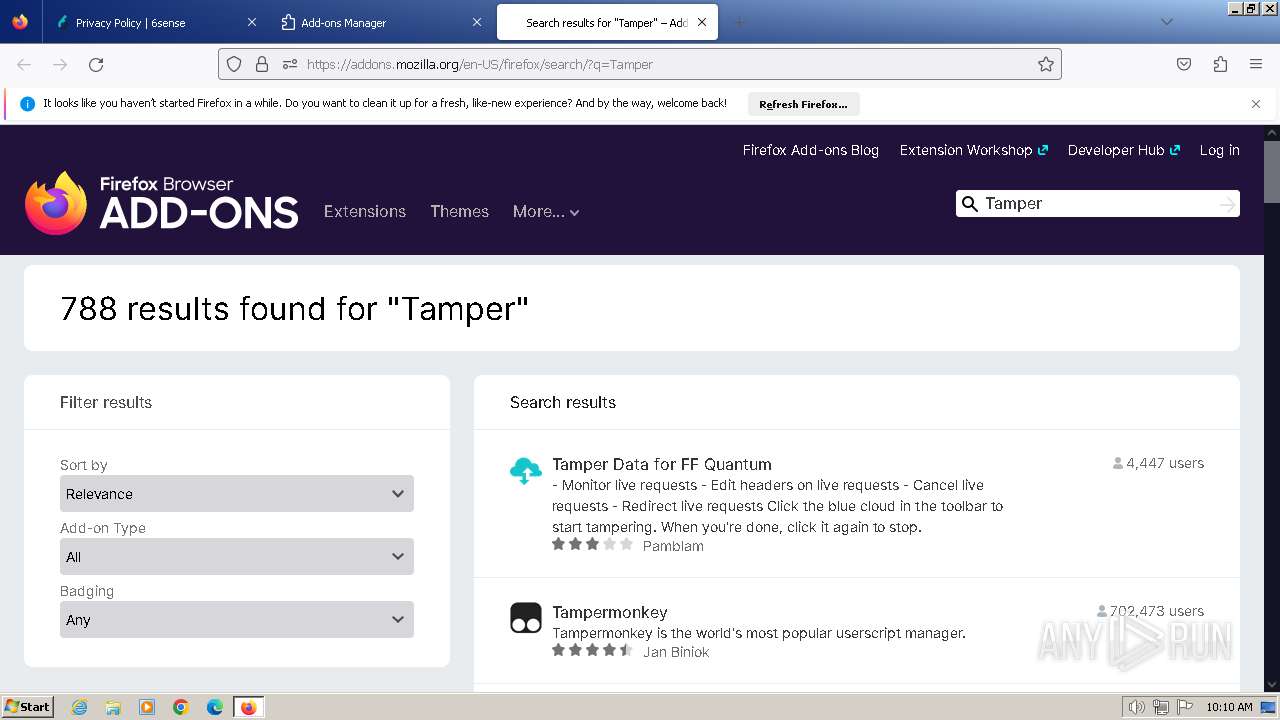Click Tamper Data cloud icon
1280x720 pixels.
(526, 470)
